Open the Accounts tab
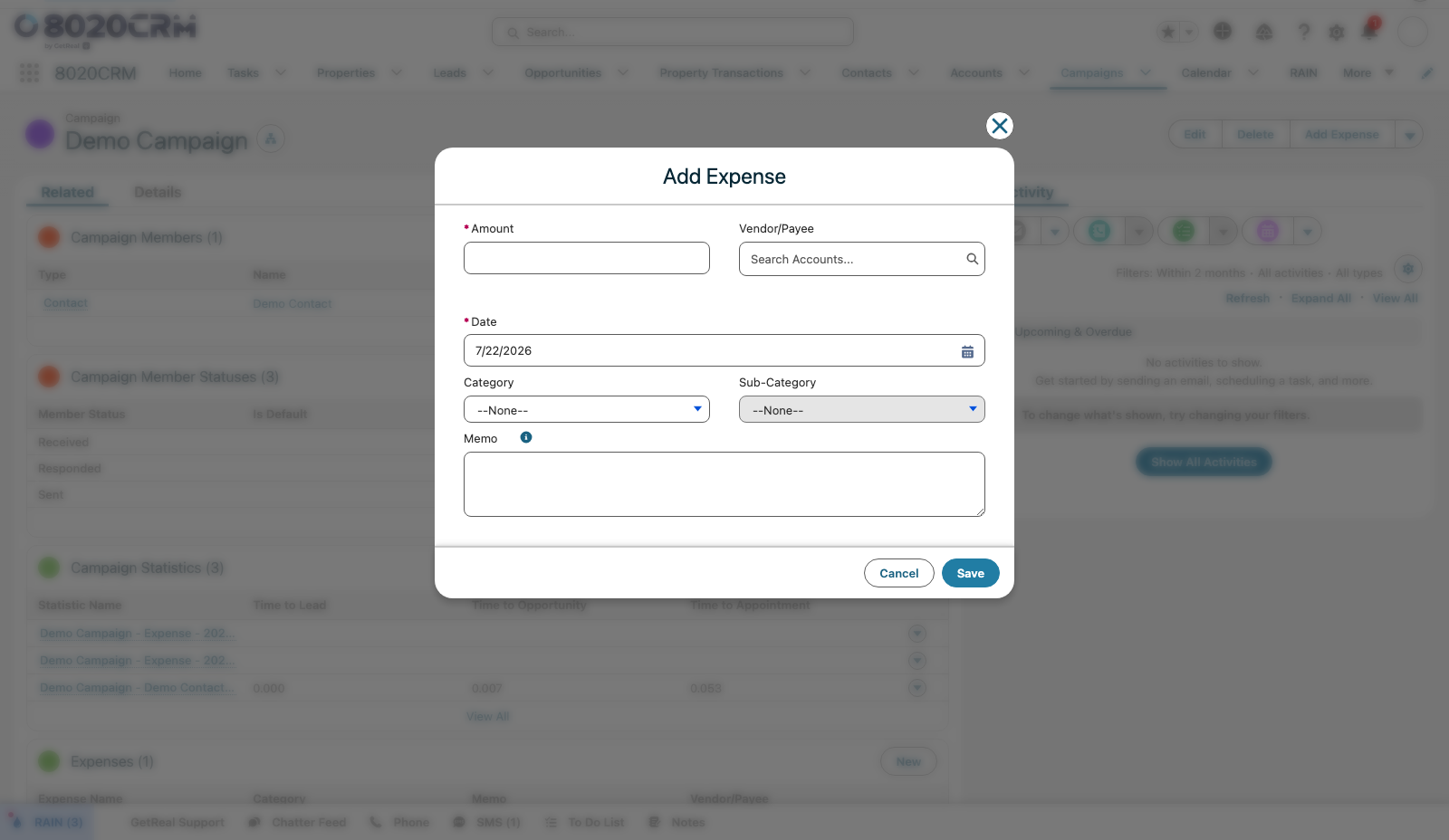 click(x=976, y=72)
